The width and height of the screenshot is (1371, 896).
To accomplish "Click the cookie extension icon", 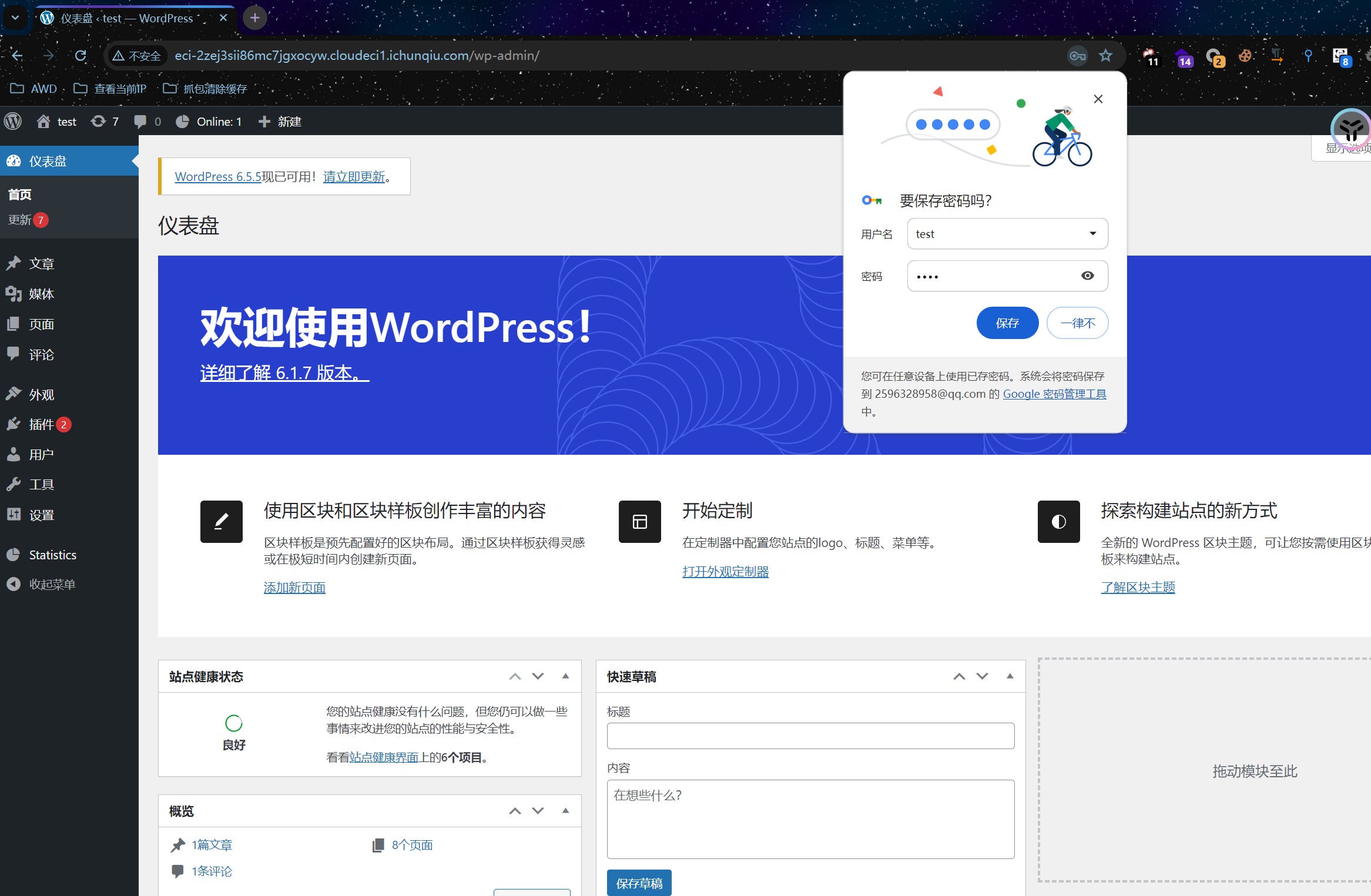I will (1245, 56).
